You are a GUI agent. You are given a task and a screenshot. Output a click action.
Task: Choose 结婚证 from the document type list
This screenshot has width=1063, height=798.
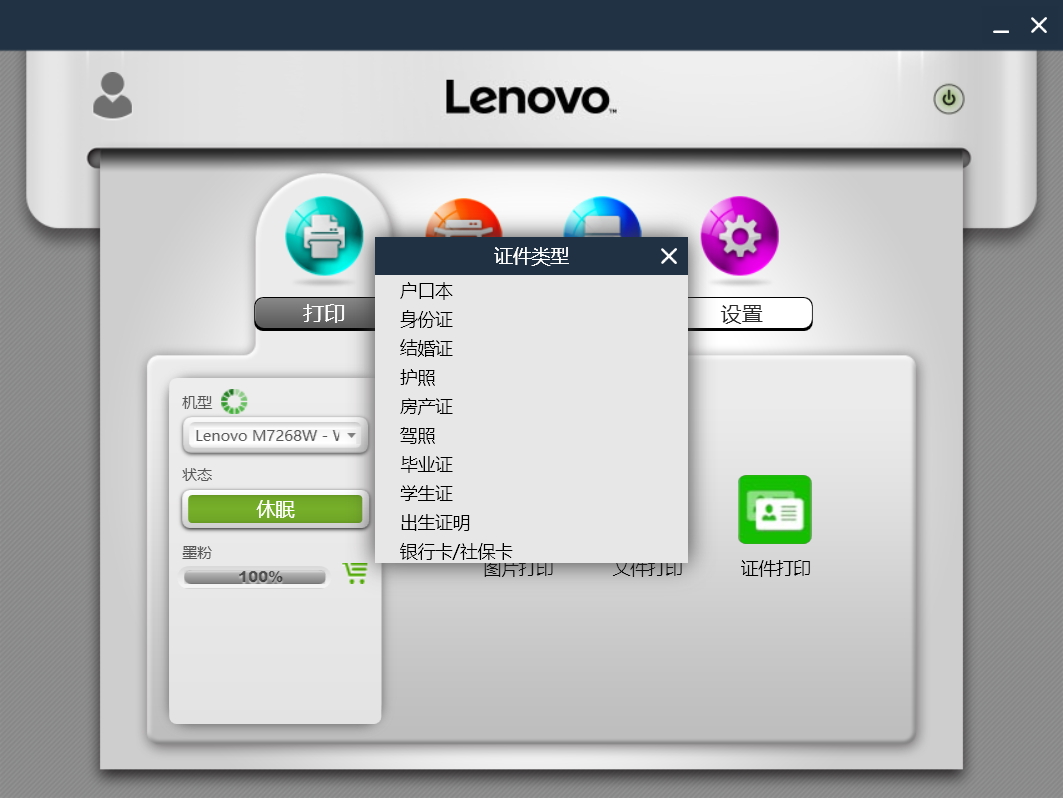(x=532, y=348)
